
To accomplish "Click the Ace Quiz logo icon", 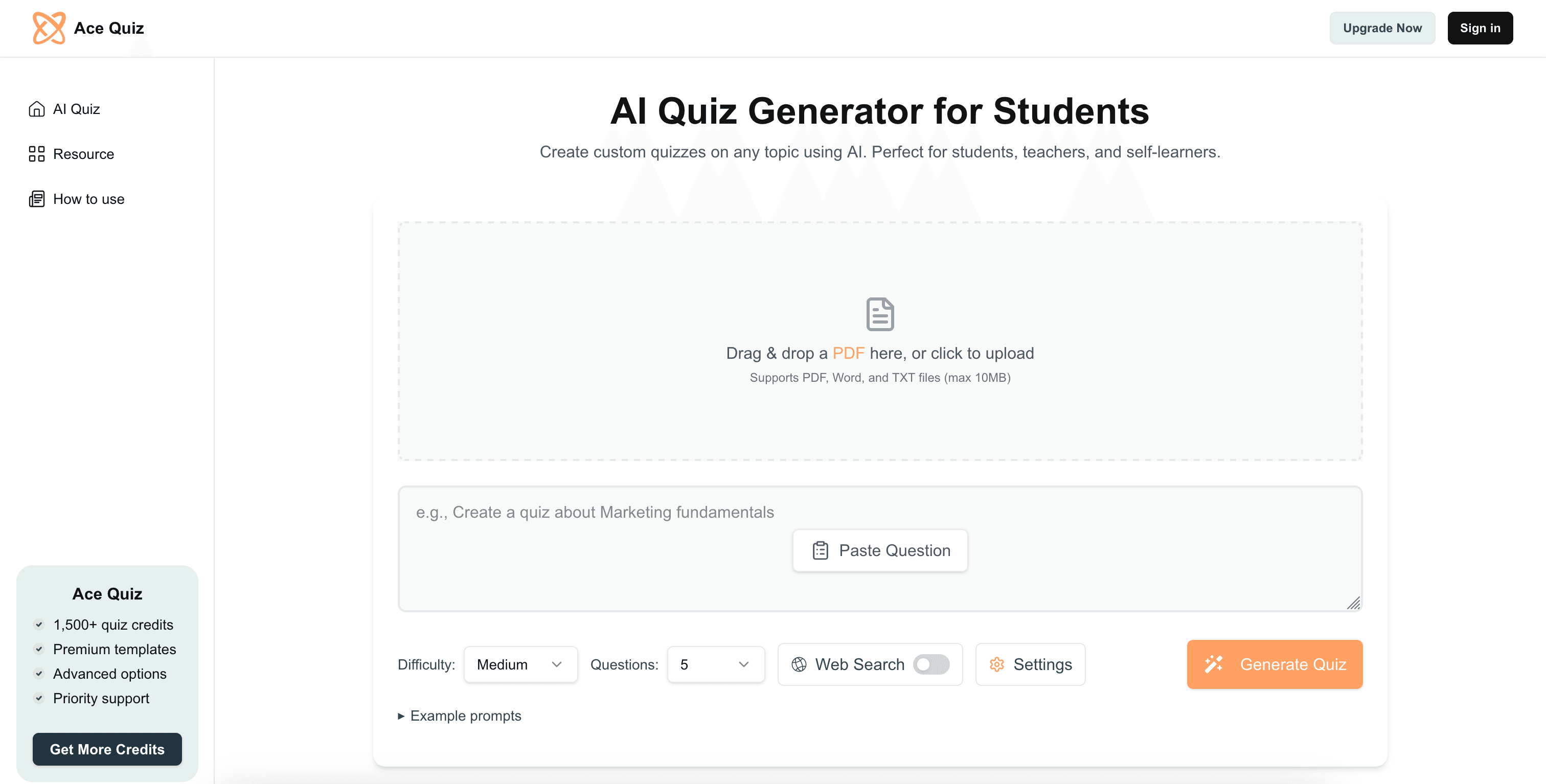I will click(x=49, y=28).
